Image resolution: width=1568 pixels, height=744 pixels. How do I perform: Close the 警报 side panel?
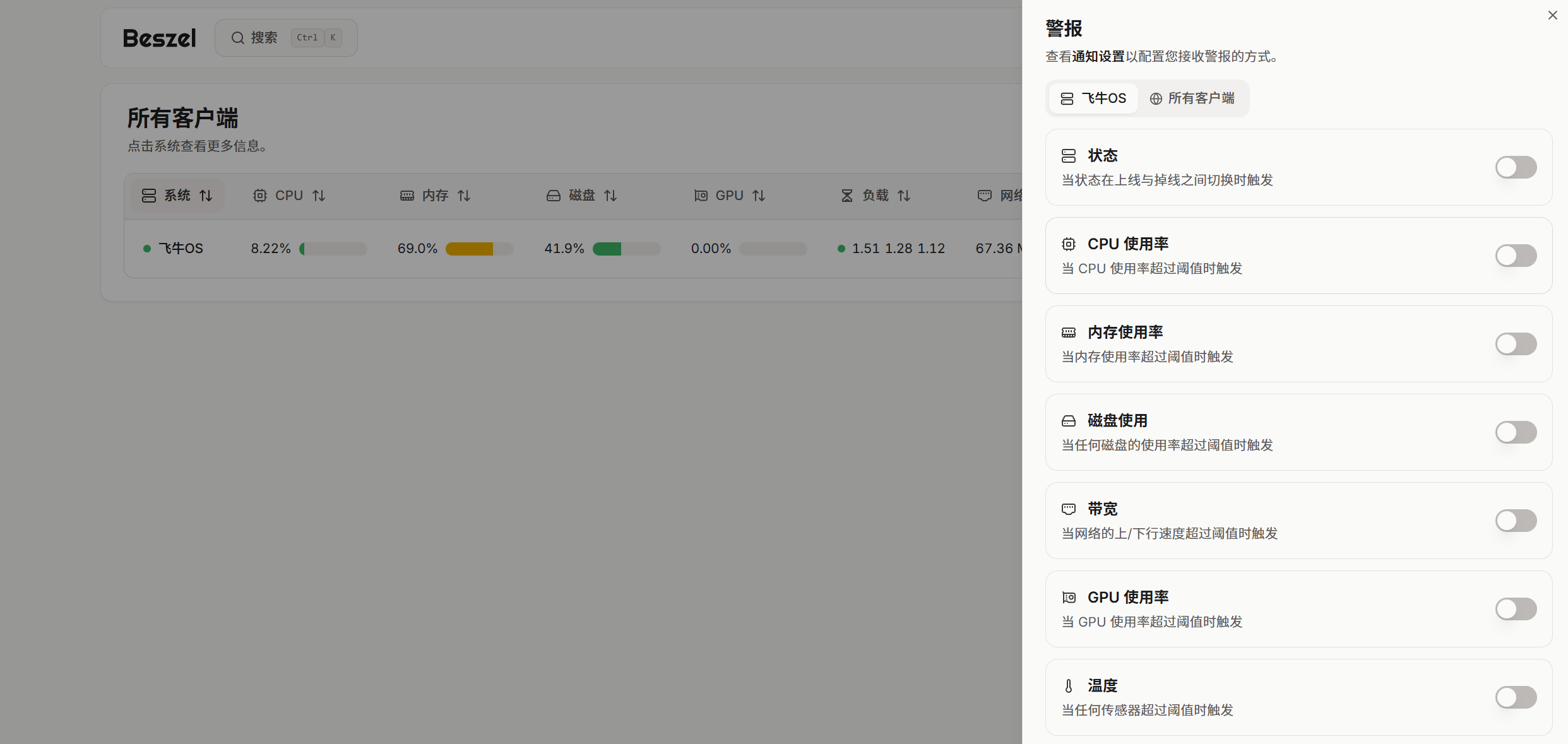click(x=1552, y=15)
